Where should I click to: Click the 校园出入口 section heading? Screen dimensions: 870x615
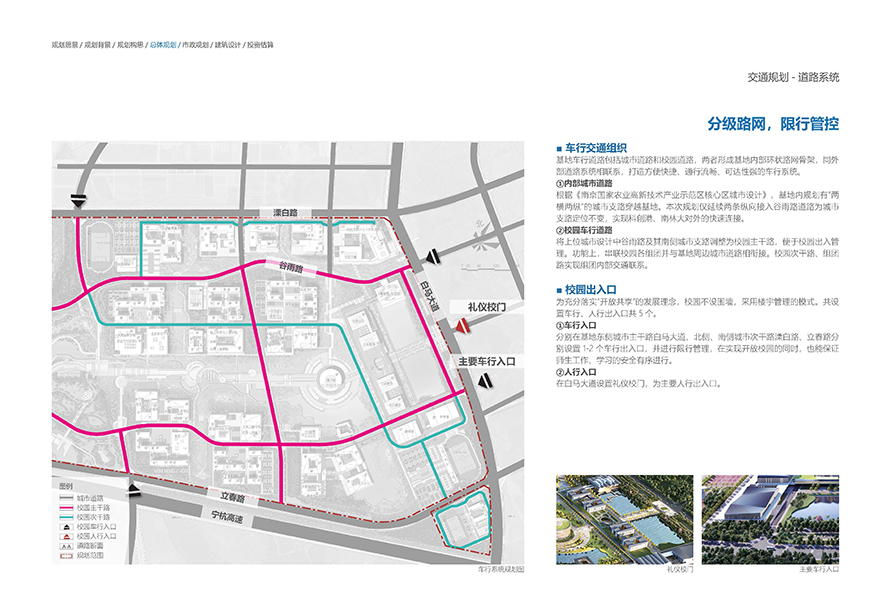(590, 290)
